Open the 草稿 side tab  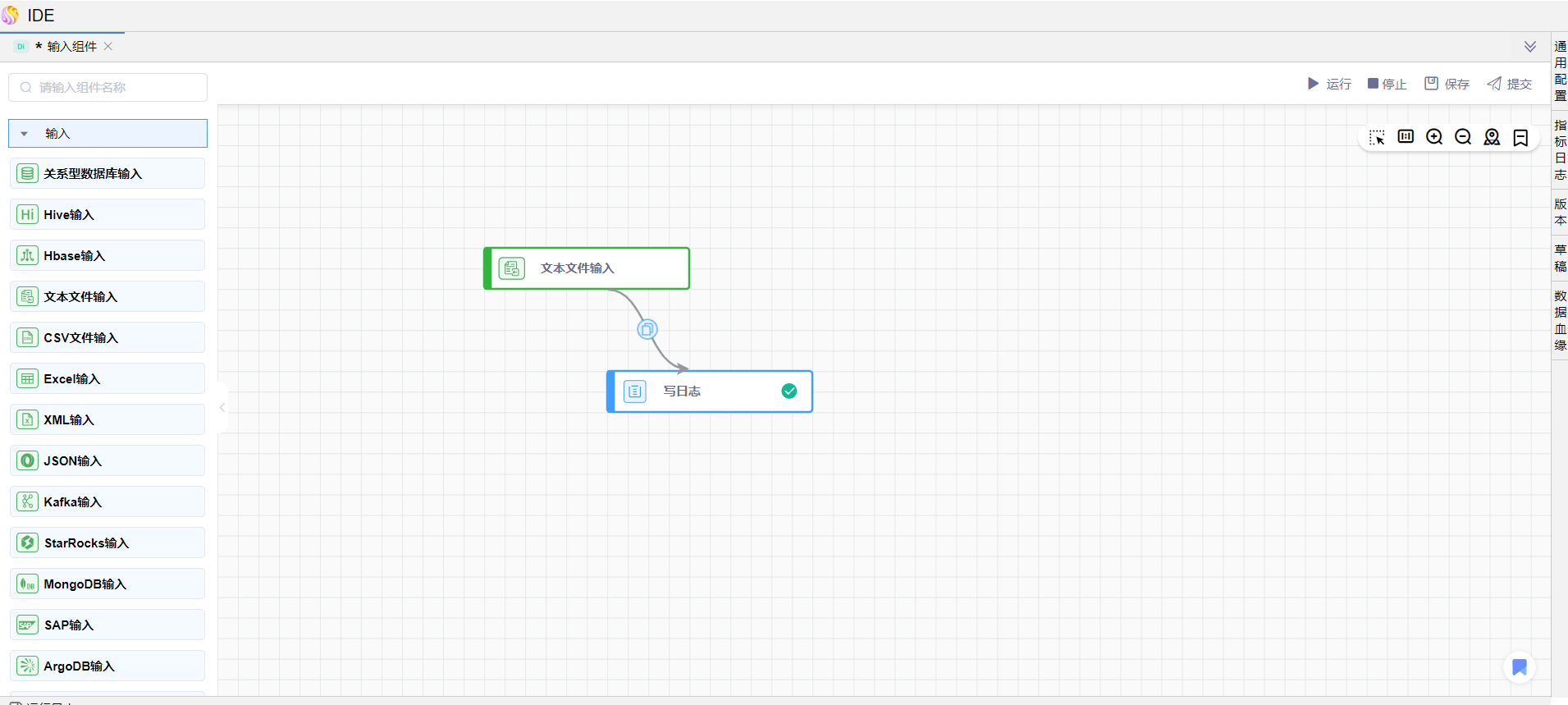1561,259
